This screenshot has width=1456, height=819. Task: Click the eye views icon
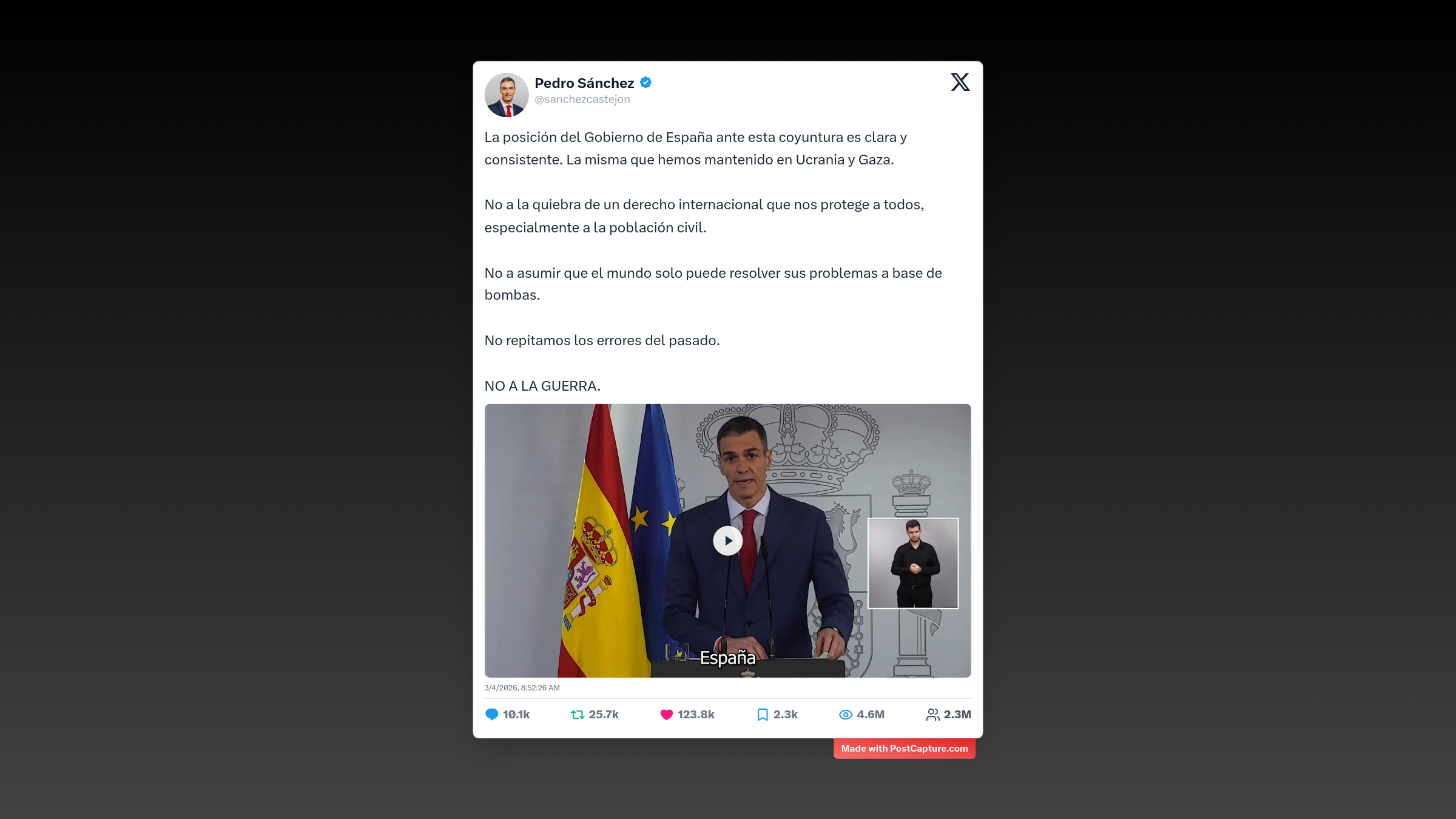pos(845,715)
